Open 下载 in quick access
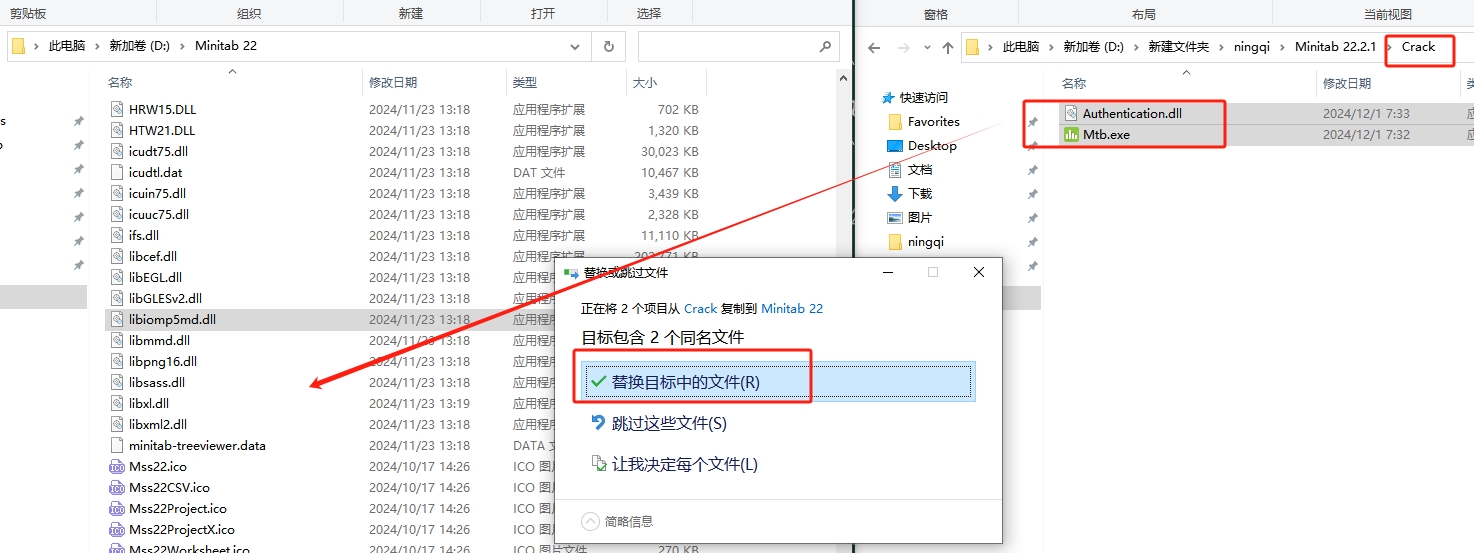1474x553 pixels. pos(920,194)
